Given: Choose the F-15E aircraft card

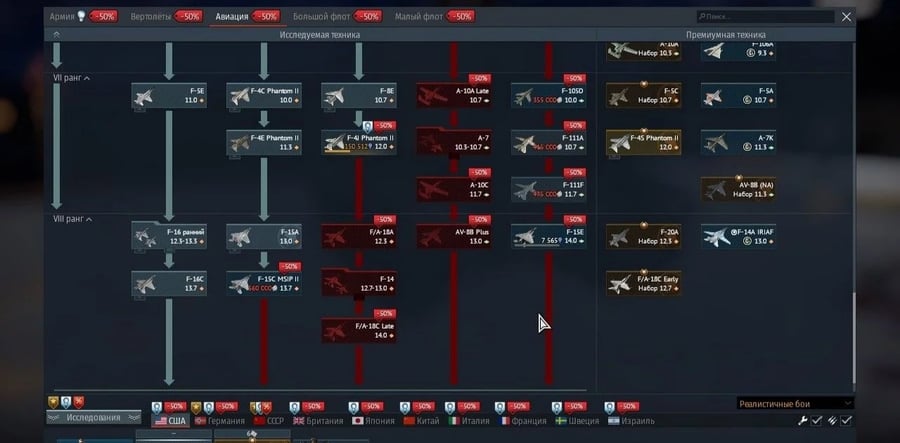Looking at the screenshot, I should (548, 236).
